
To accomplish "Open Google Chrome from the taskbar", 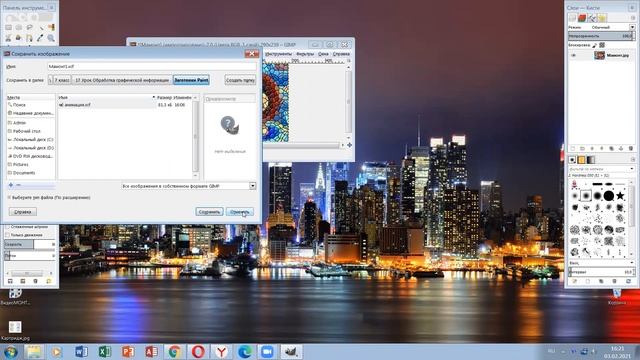I will [x=174, y=351].
